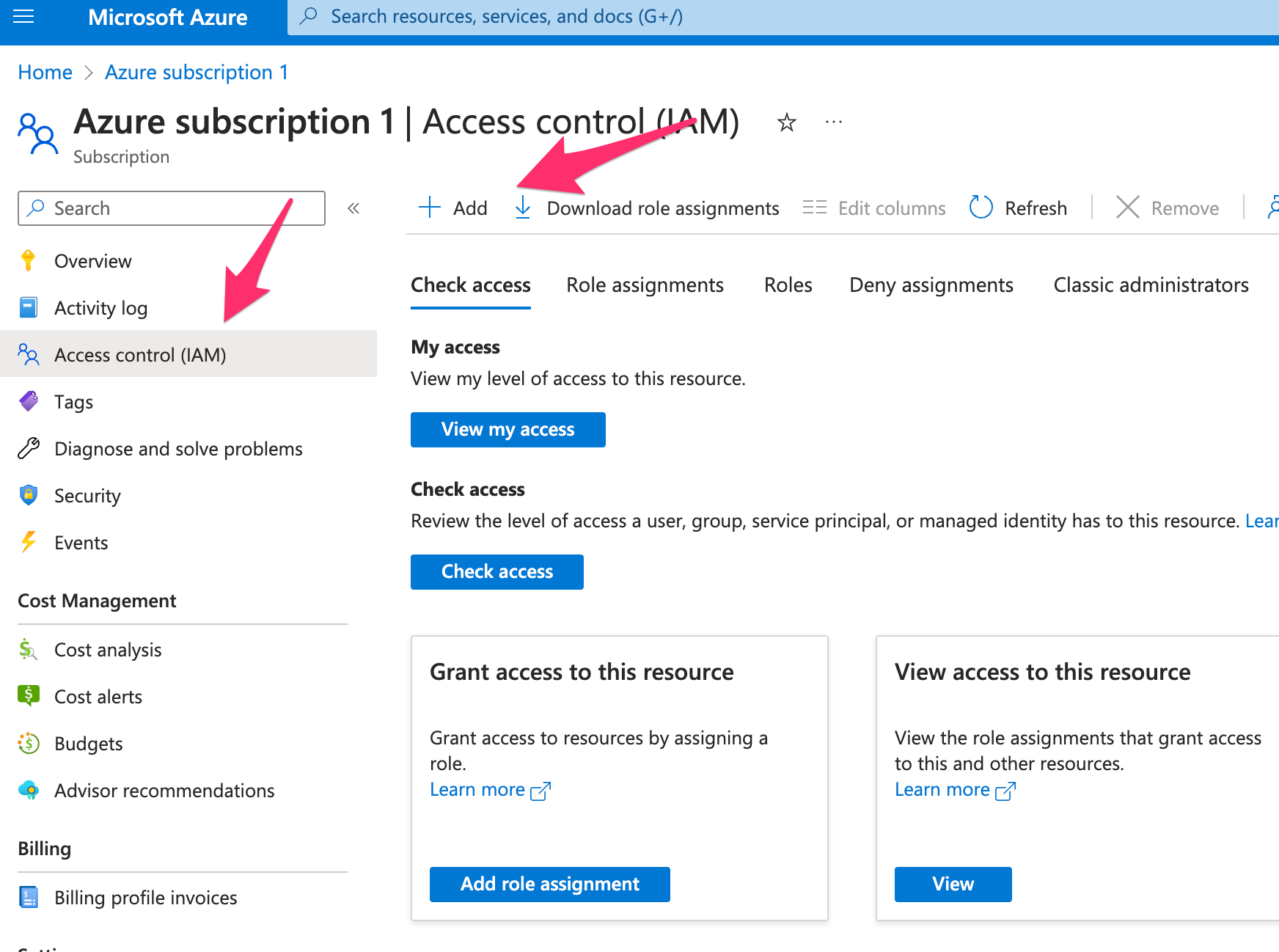
Task: Open Billing profile invoices
Action: point(188,897)
